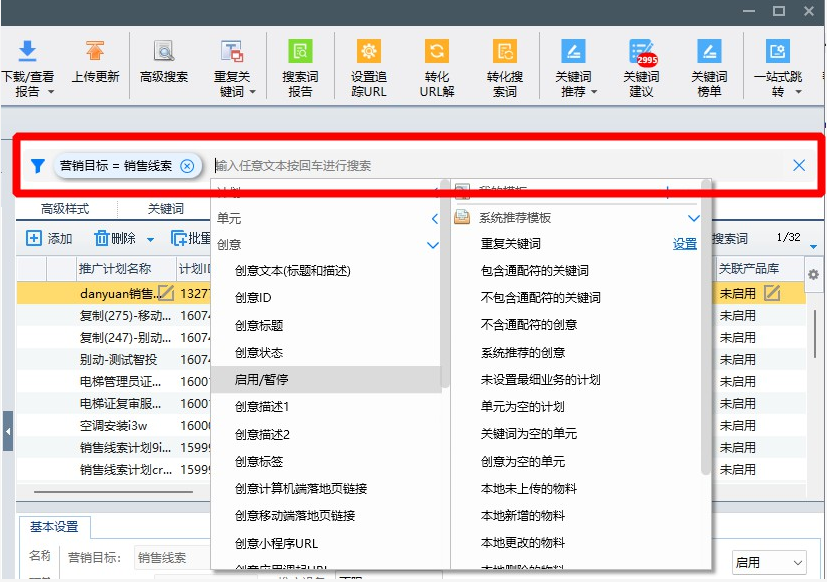Click pencil icon beside 未启用 in highlighted row

(x=772, y=293)
